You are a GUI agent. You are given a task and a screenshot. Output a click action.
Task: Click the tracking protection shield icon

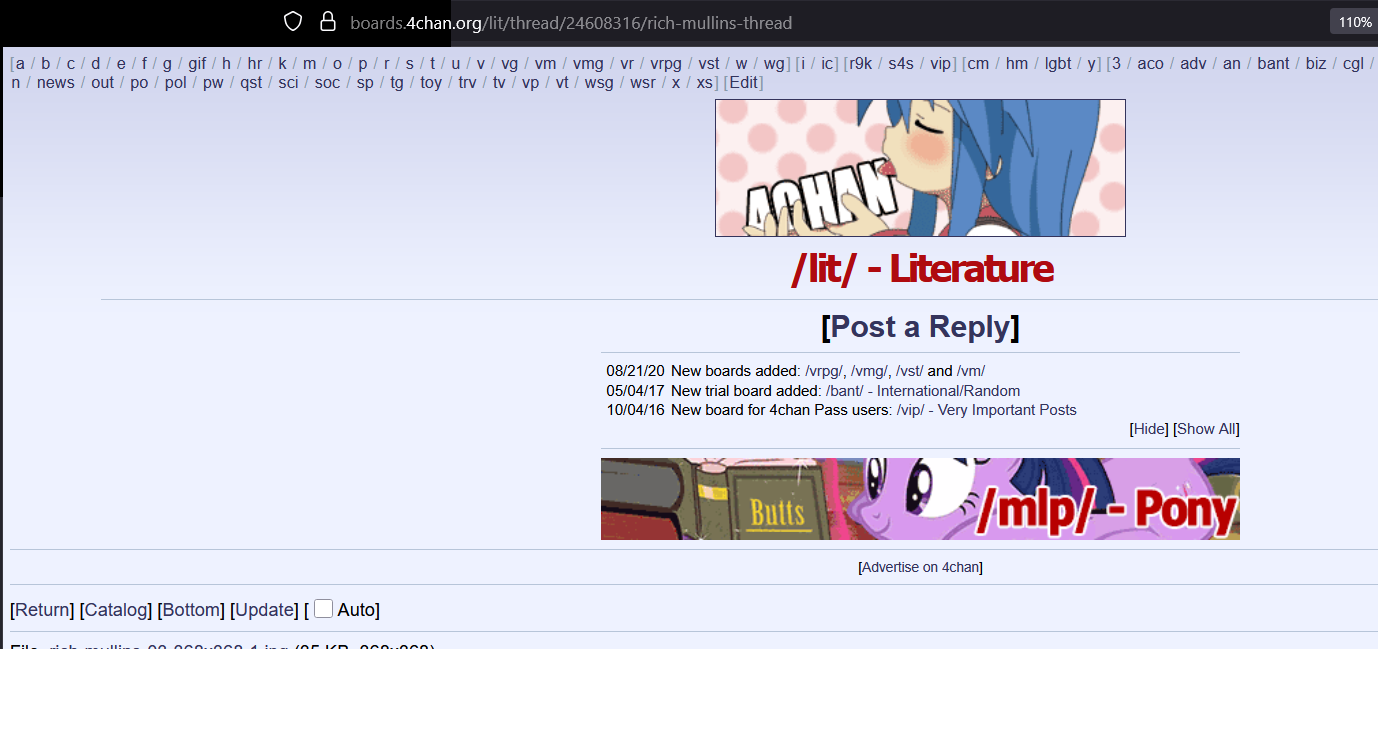pos(293,22)
